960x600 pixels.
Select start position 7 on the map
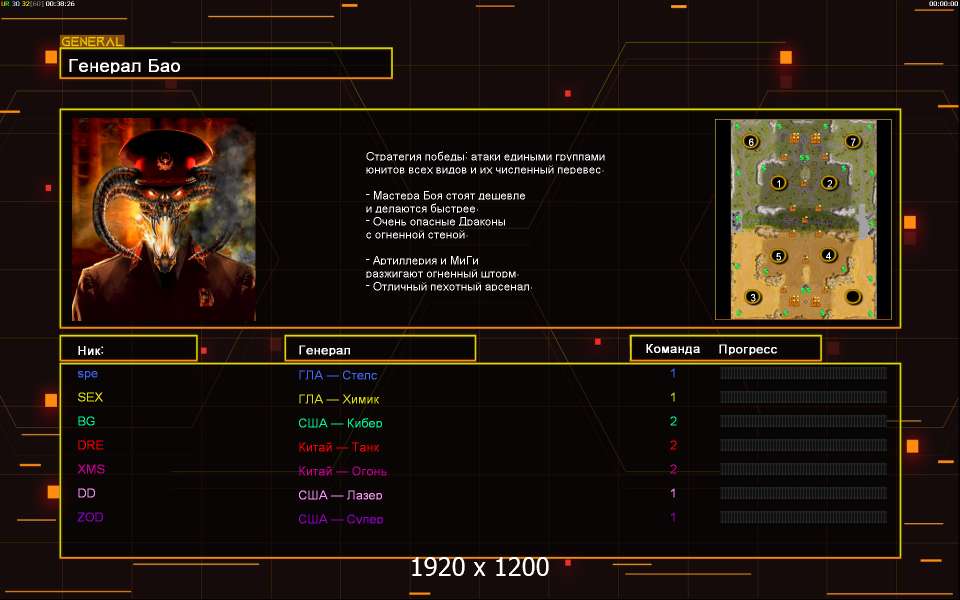tap(853, 141)
